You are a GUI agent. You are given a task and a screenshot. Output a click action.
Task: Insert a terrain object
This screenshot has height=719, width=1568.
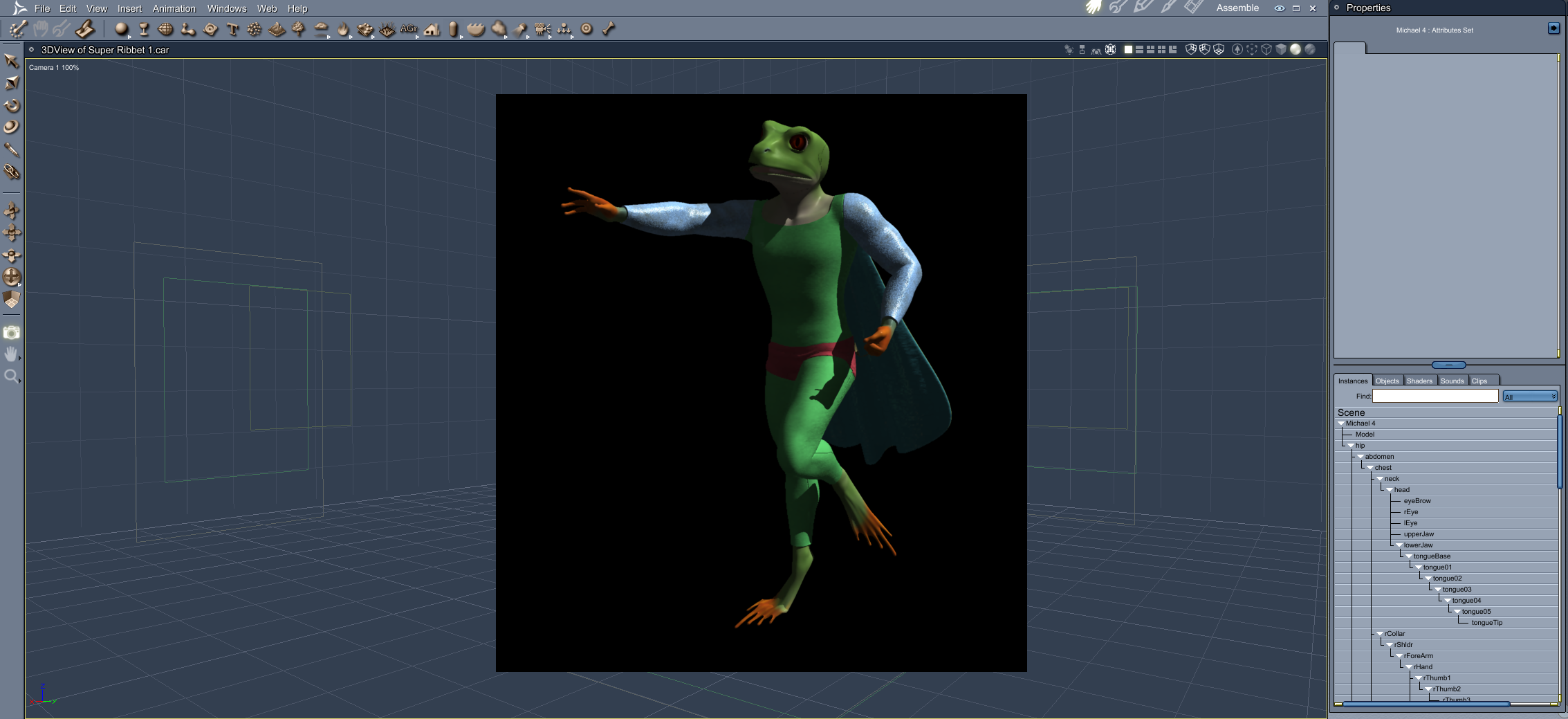277,29
